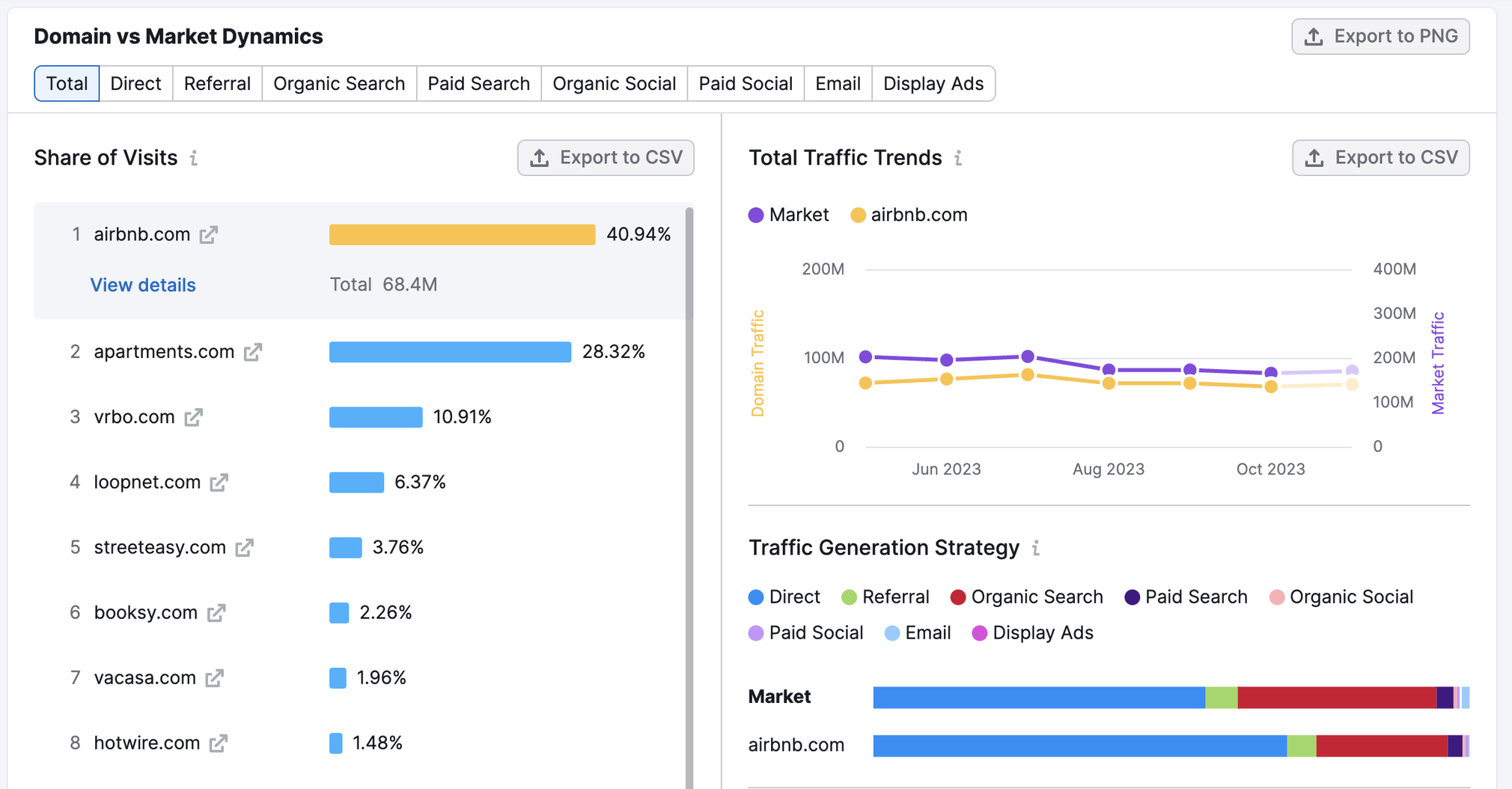Click the vrbo.com domain name
Screen dimensions: 1512x789
134,417
